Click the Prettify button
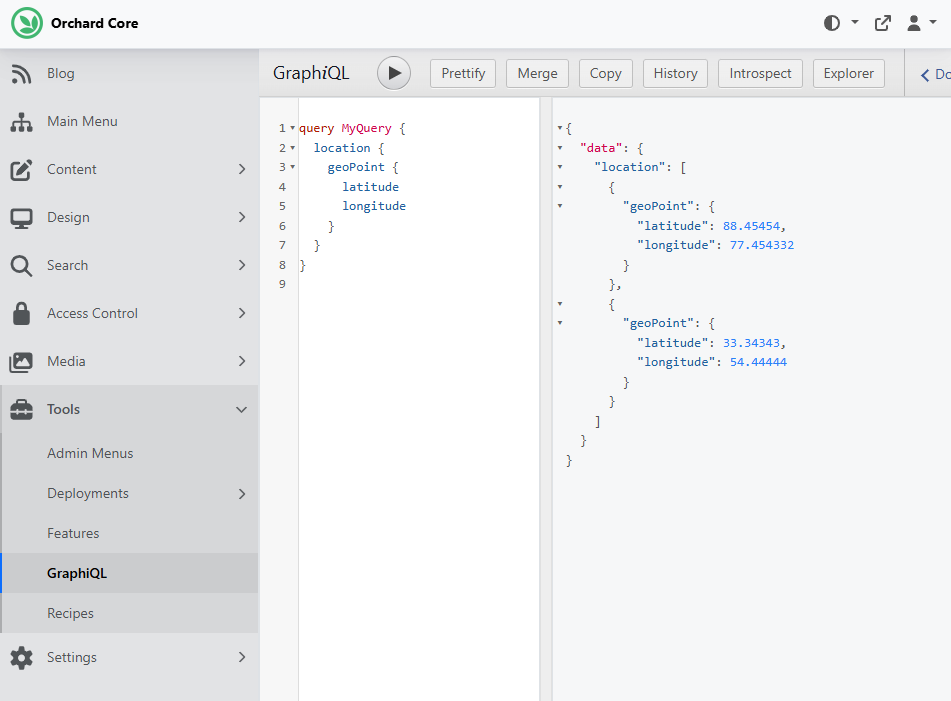 [x=463, y=73]
